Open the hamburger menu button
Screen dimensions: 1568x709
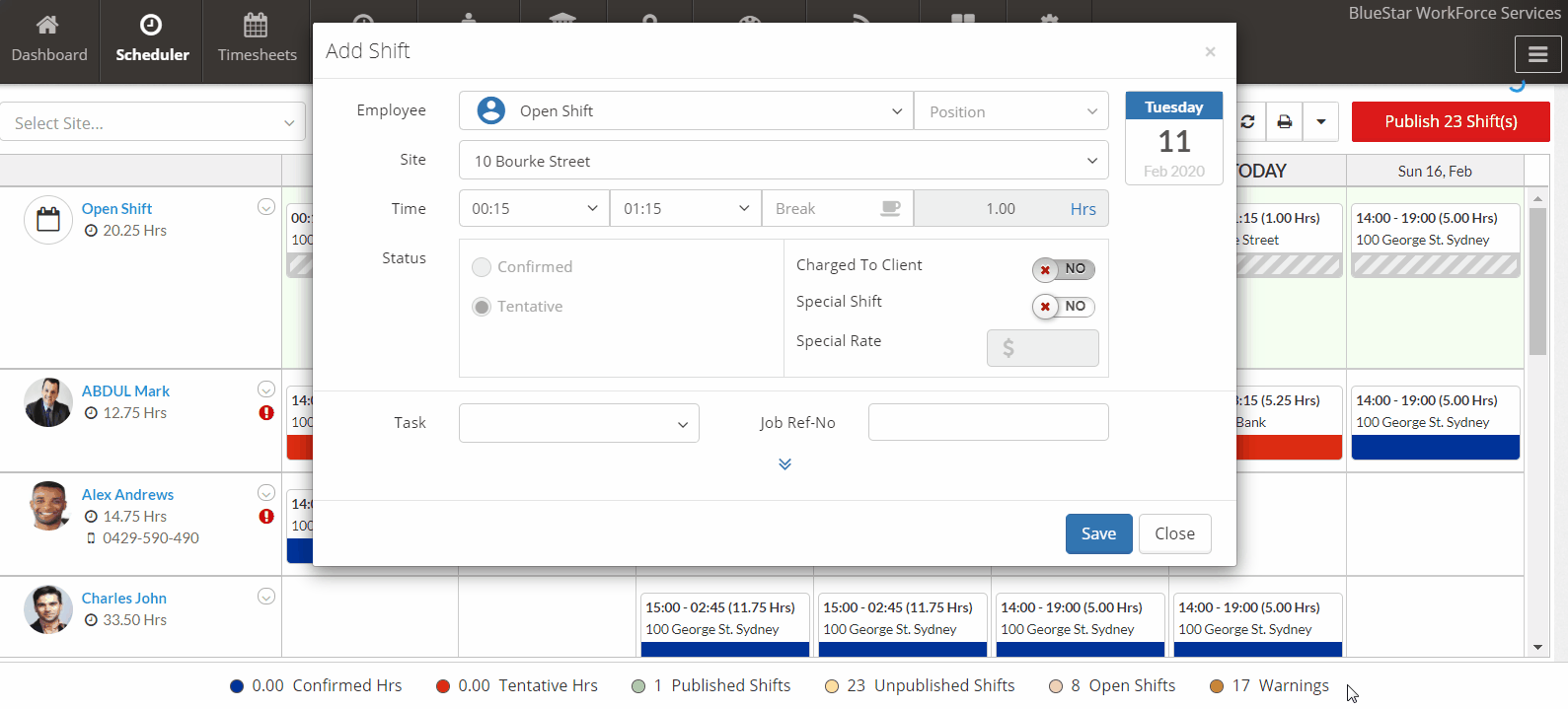[x=1537, y=54]
